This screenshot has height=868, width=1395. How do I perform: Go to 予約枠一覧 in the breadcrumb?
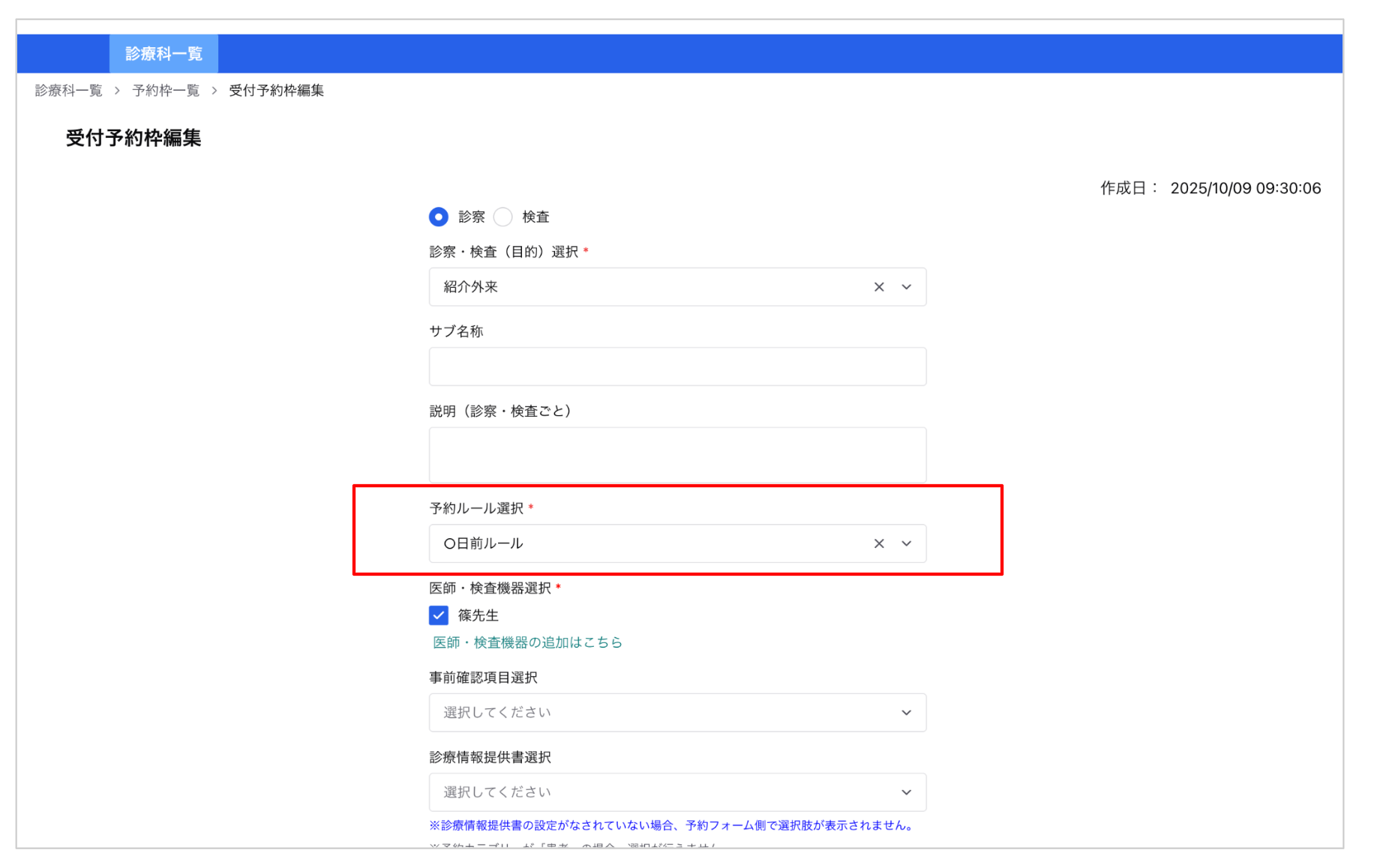click(166, 91)
